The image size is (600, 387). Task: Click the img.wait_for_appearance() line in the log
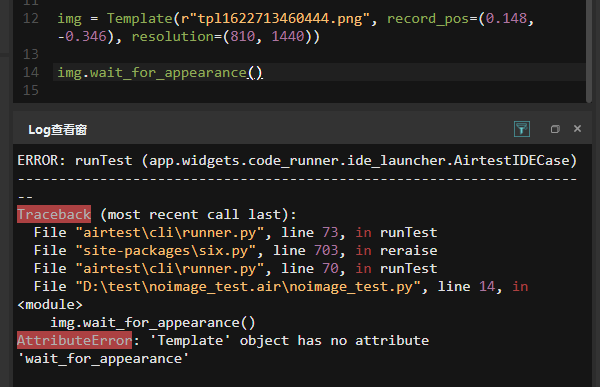pos(153,322)
